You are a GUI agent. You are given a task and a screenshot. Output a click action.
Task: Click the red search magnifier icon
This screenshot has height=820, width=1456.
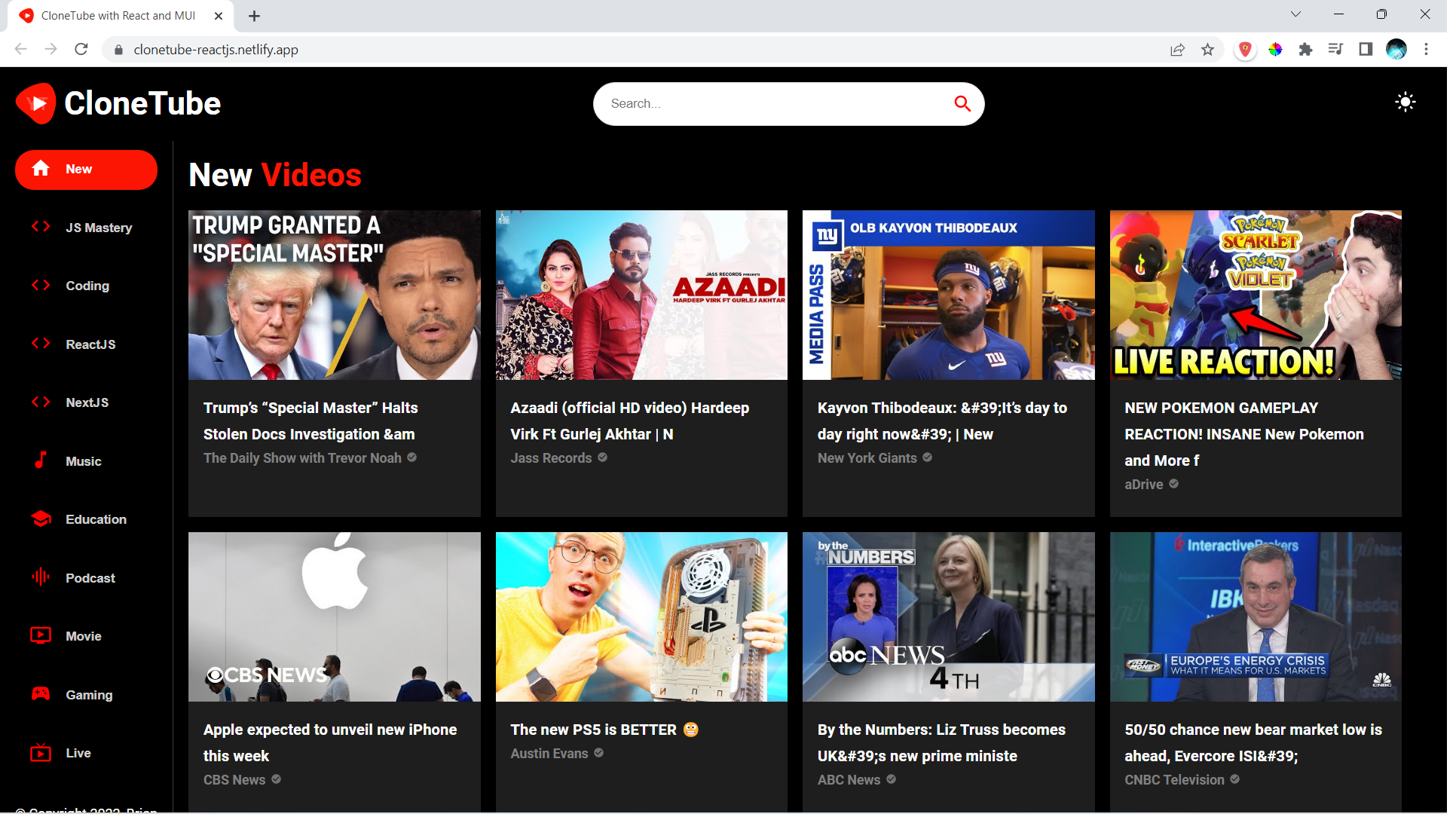pos(968,104)
